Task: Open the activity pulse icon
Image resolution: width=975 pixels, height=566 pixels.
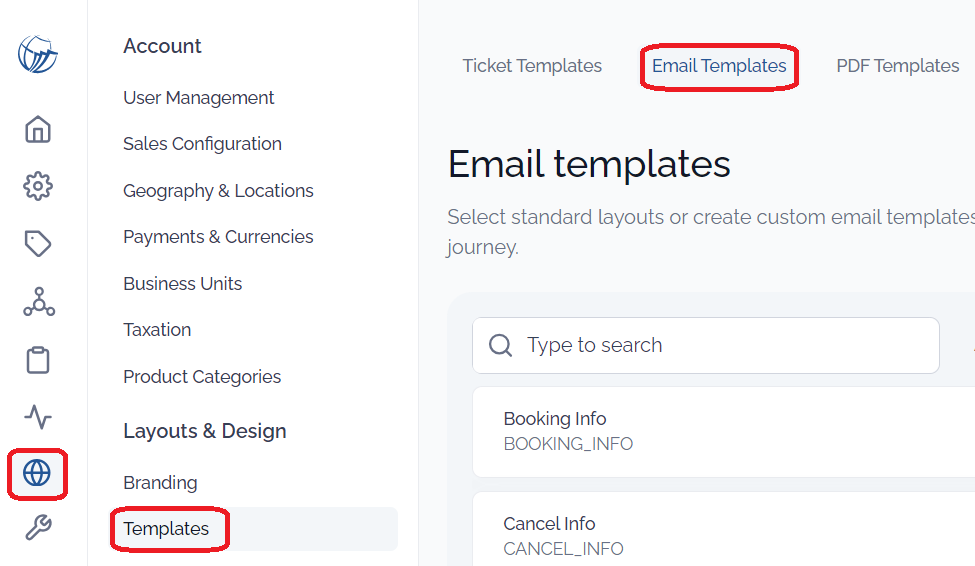Action: 38,417
